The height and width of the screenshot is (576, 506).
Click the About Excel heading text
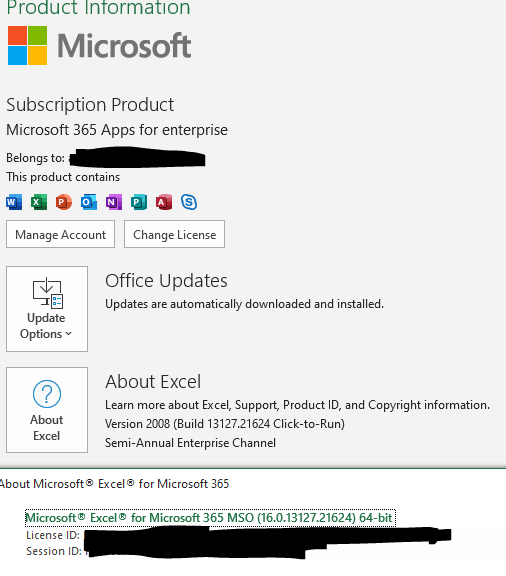point(153,382)
